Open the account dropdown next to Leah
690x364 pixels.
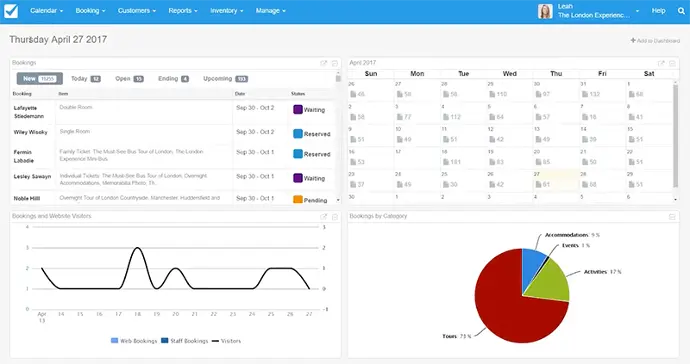(637, 11)
